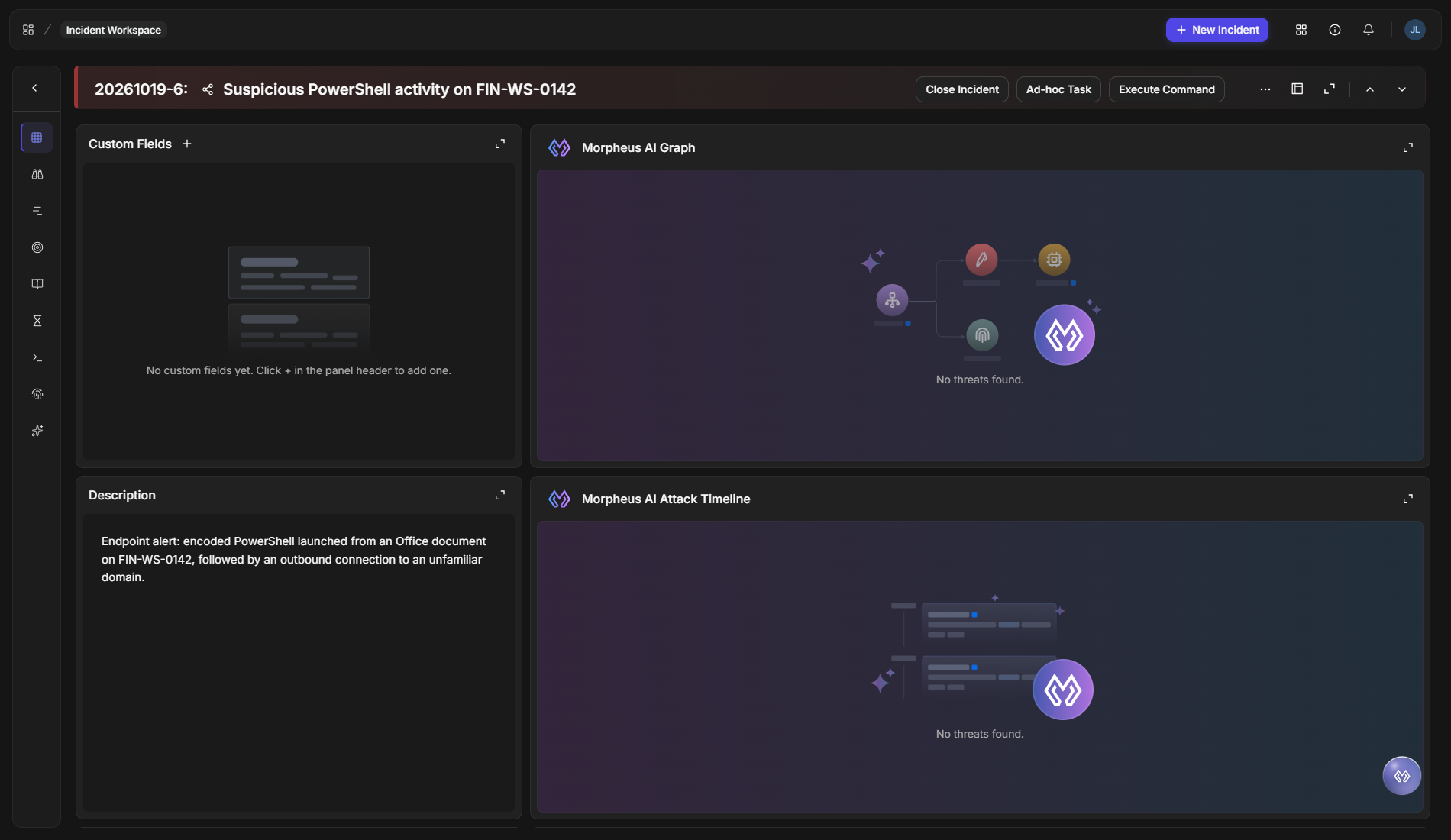Open the dashboard grid icon in top bar
Viewport: 1451px width, 840px height.
1301,30
